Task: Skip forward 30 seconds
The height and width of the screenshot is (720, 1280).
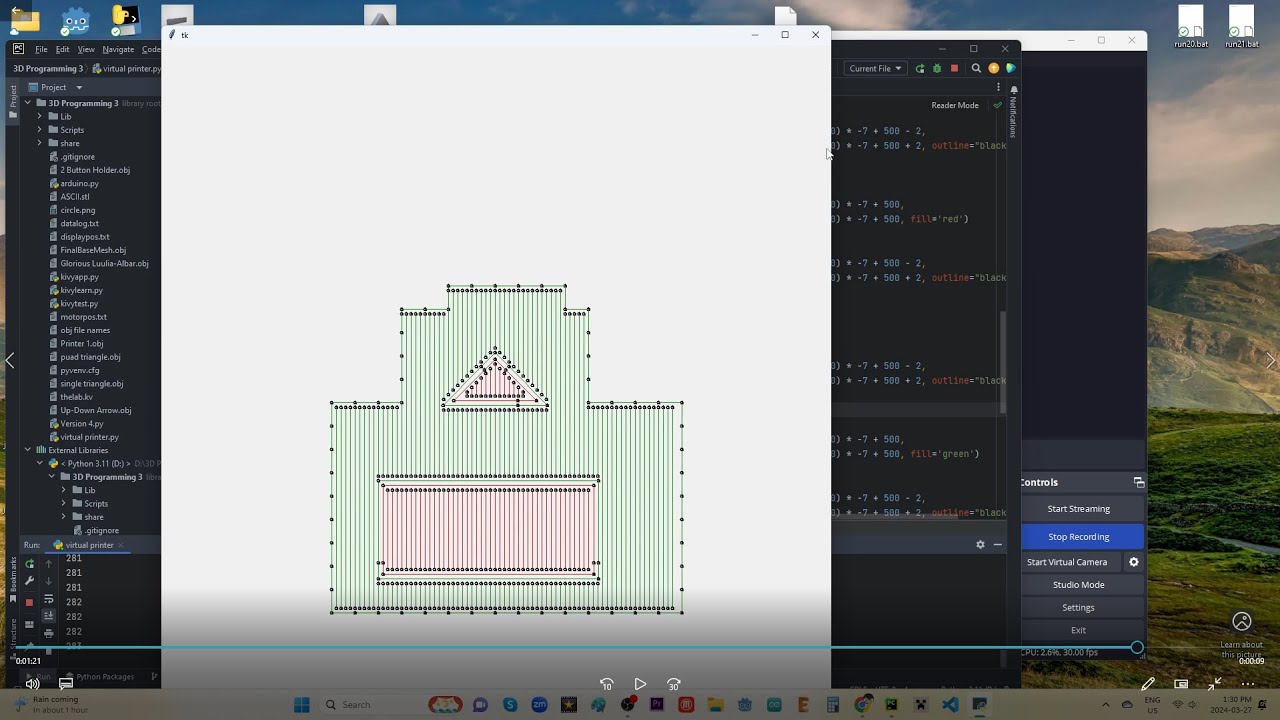Action: (x=674, y=684)
